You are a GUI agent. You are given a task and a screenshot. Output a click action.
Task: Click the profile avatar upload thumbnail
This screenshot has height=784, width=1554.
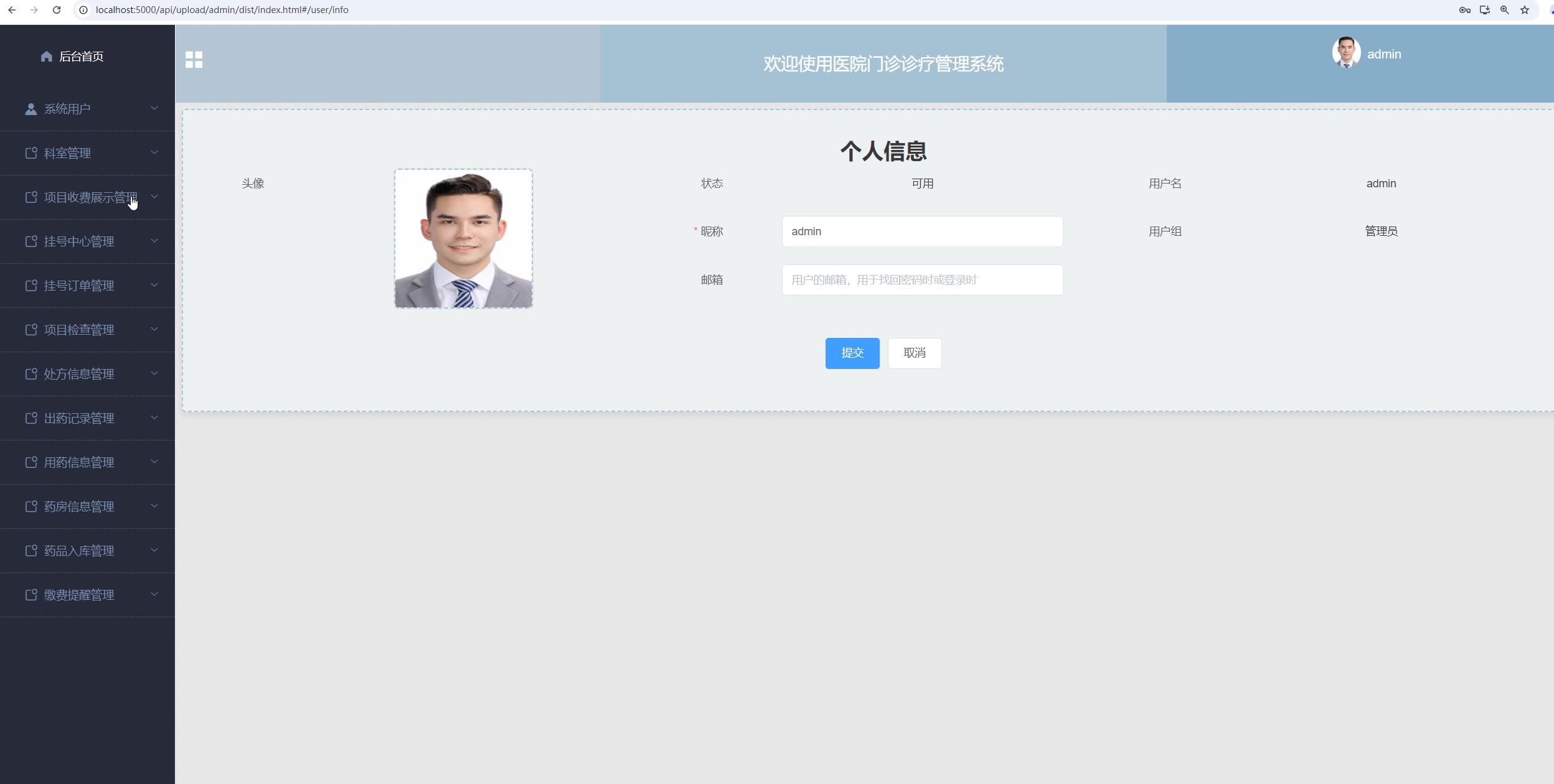(x=463, y=239)
